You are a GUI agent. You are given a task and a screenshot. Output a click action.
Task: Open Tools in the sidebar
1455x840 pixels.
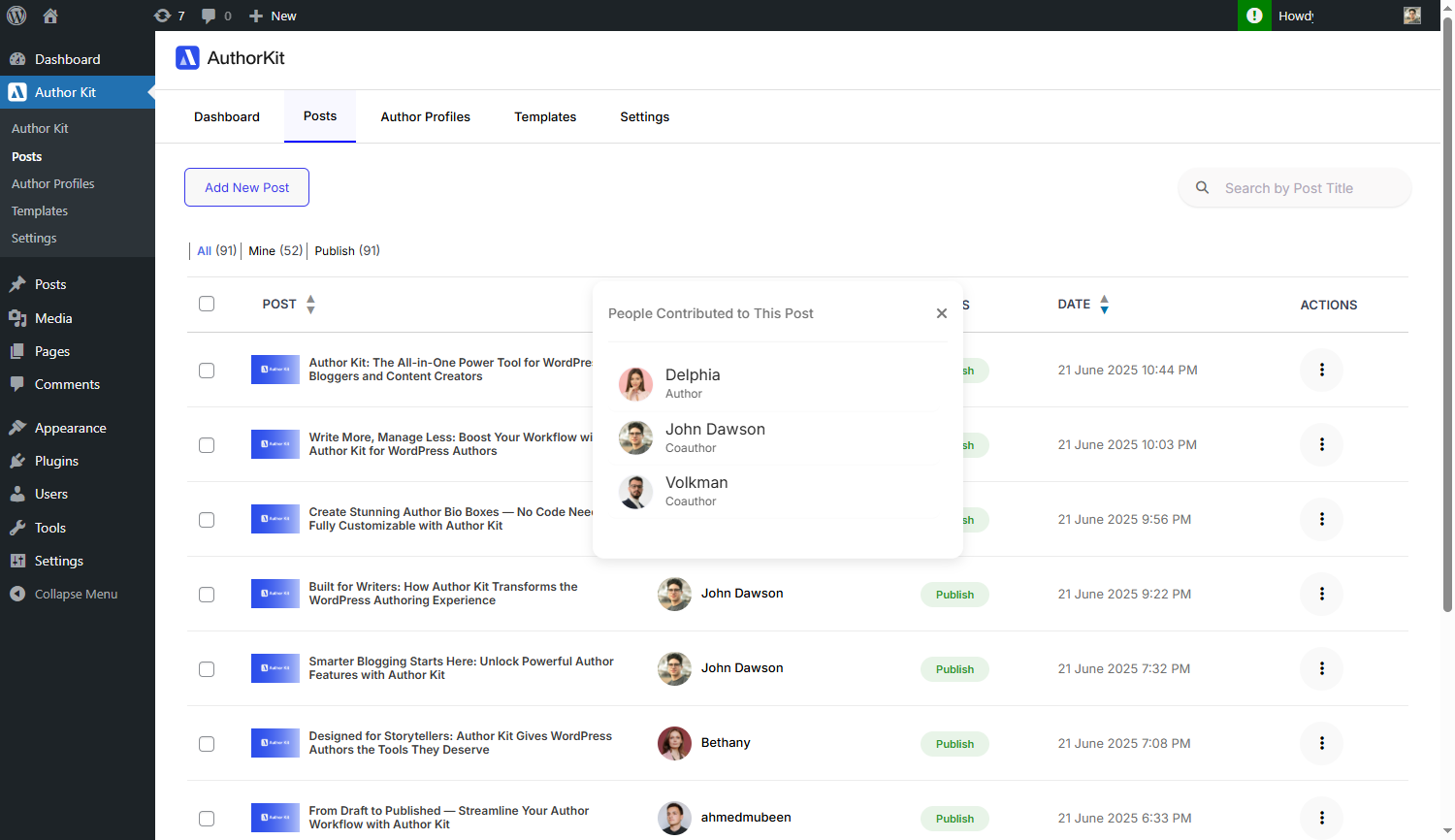(x=78, y=528)
